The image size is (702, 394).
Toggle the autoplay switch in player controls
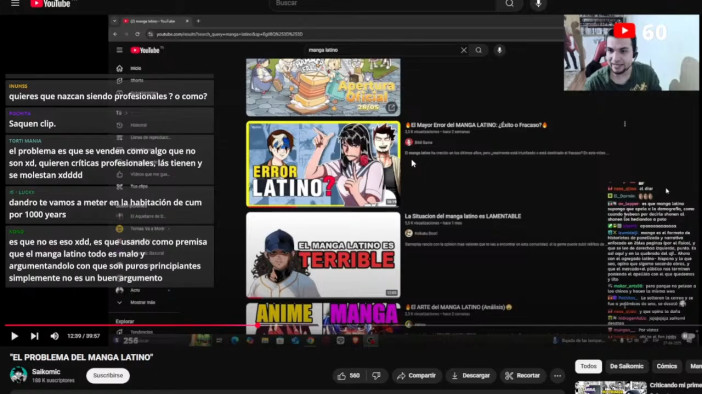[x=689, y=336]
